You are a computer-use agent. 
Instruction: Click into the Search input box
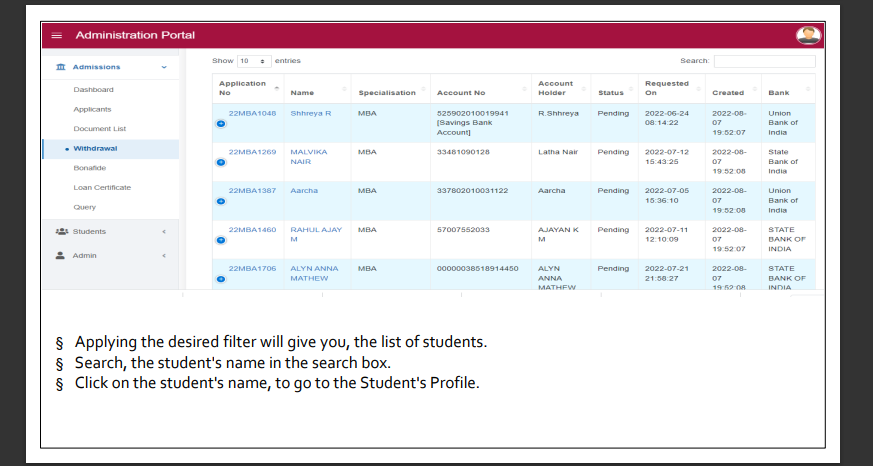(x=764, y=61)
